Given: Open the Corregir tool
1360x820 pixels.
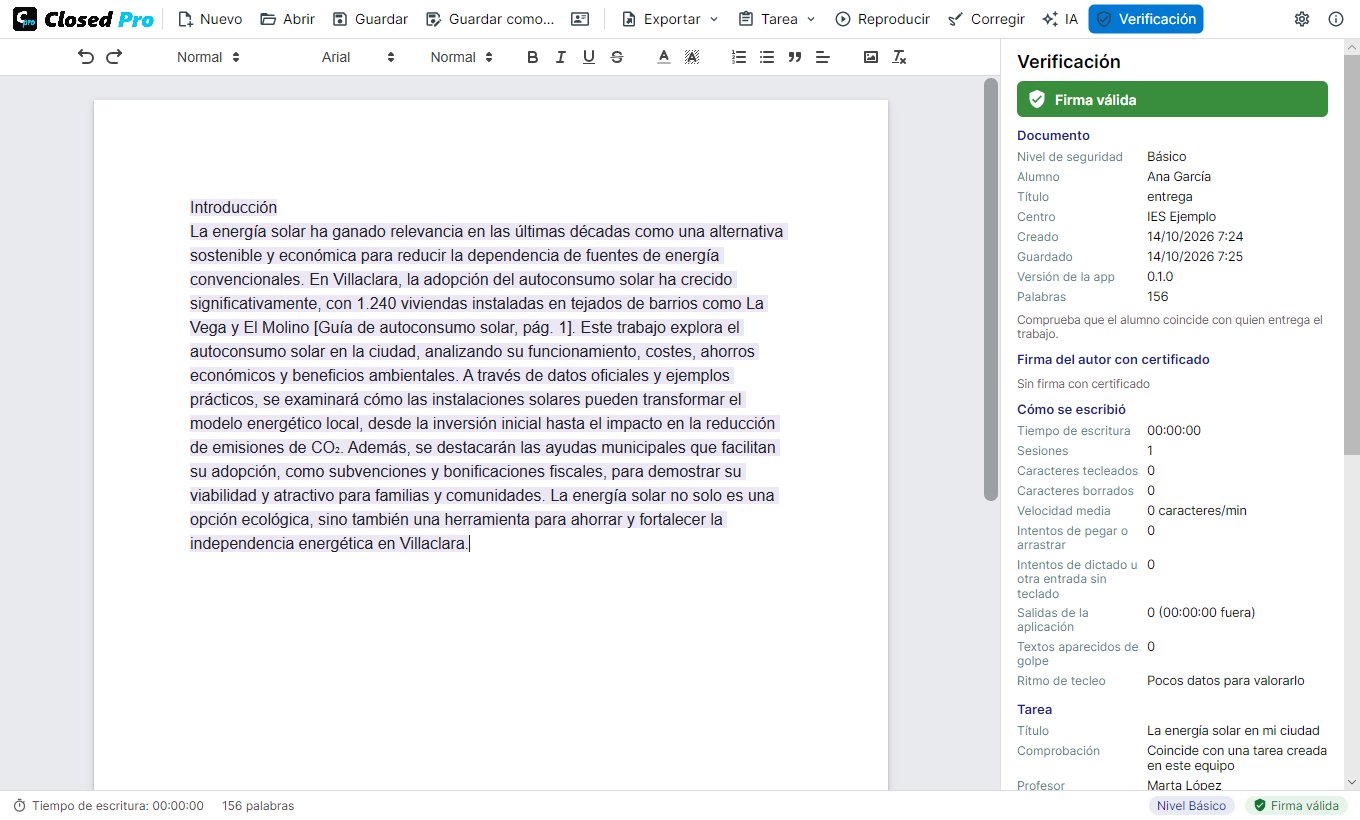Looking at the screenshot, I should pos(986,19).
